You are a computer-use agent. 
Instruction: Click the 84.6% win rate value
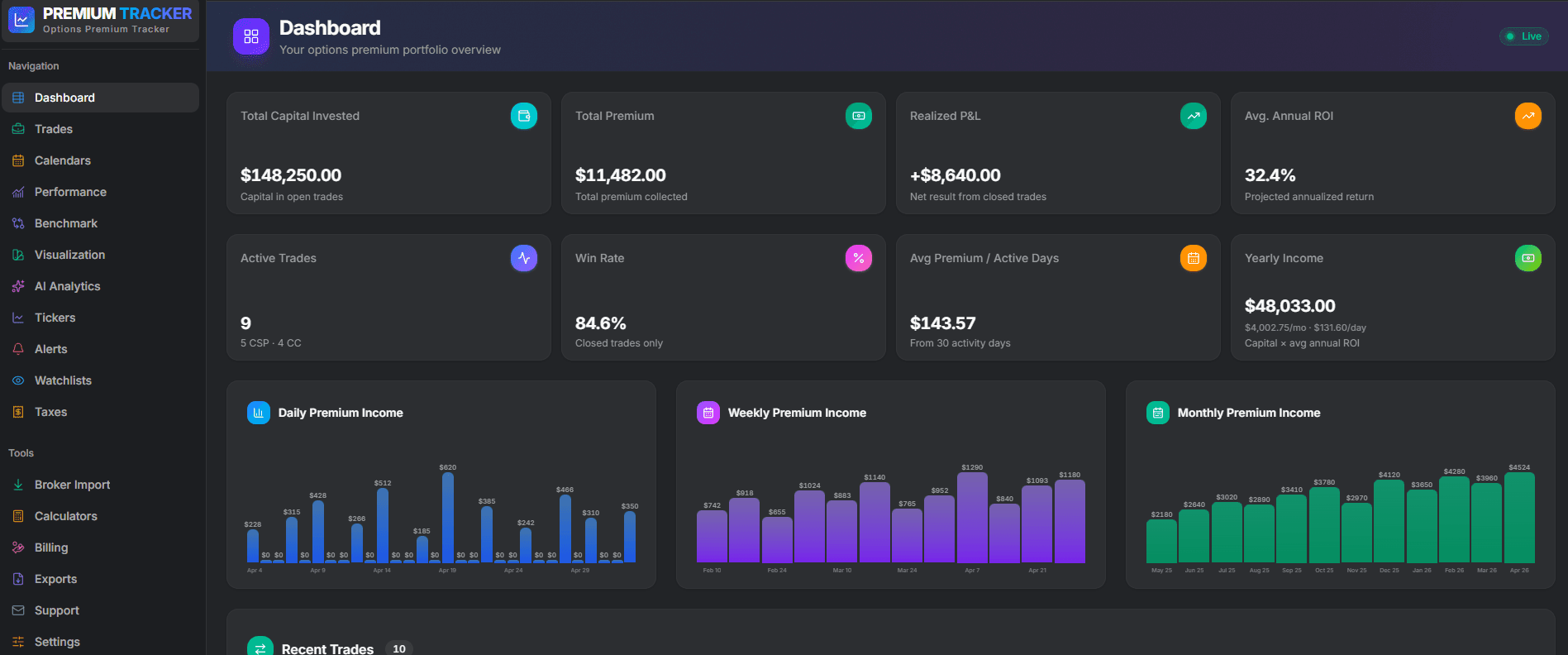(x=601, y=323)
